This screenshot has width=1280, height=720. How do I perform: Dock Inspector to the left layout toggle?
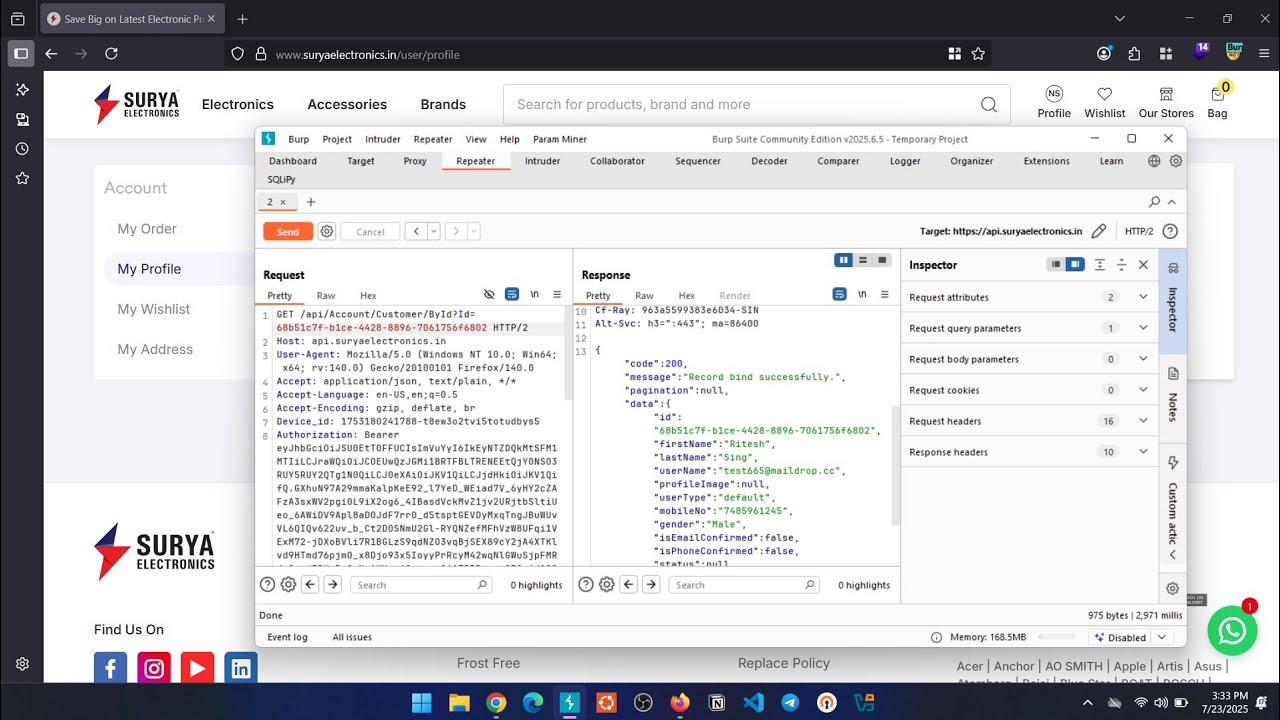pyautogui.click(x=1056, y=265)
